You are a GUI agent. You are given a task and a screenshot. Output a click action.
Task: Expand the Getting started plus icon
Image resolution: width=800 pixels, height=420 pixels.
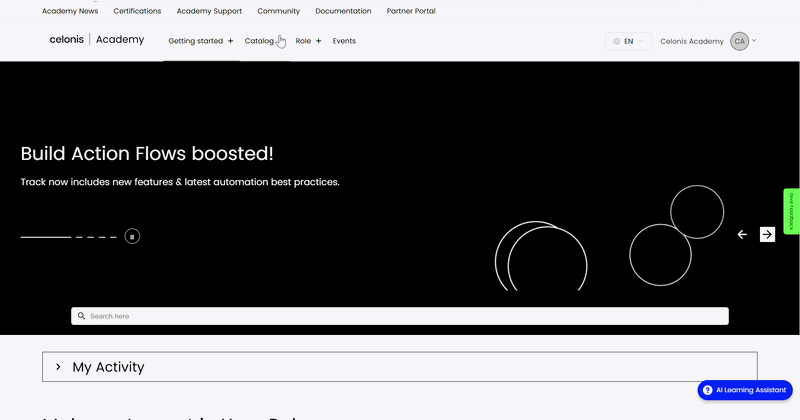231,41
